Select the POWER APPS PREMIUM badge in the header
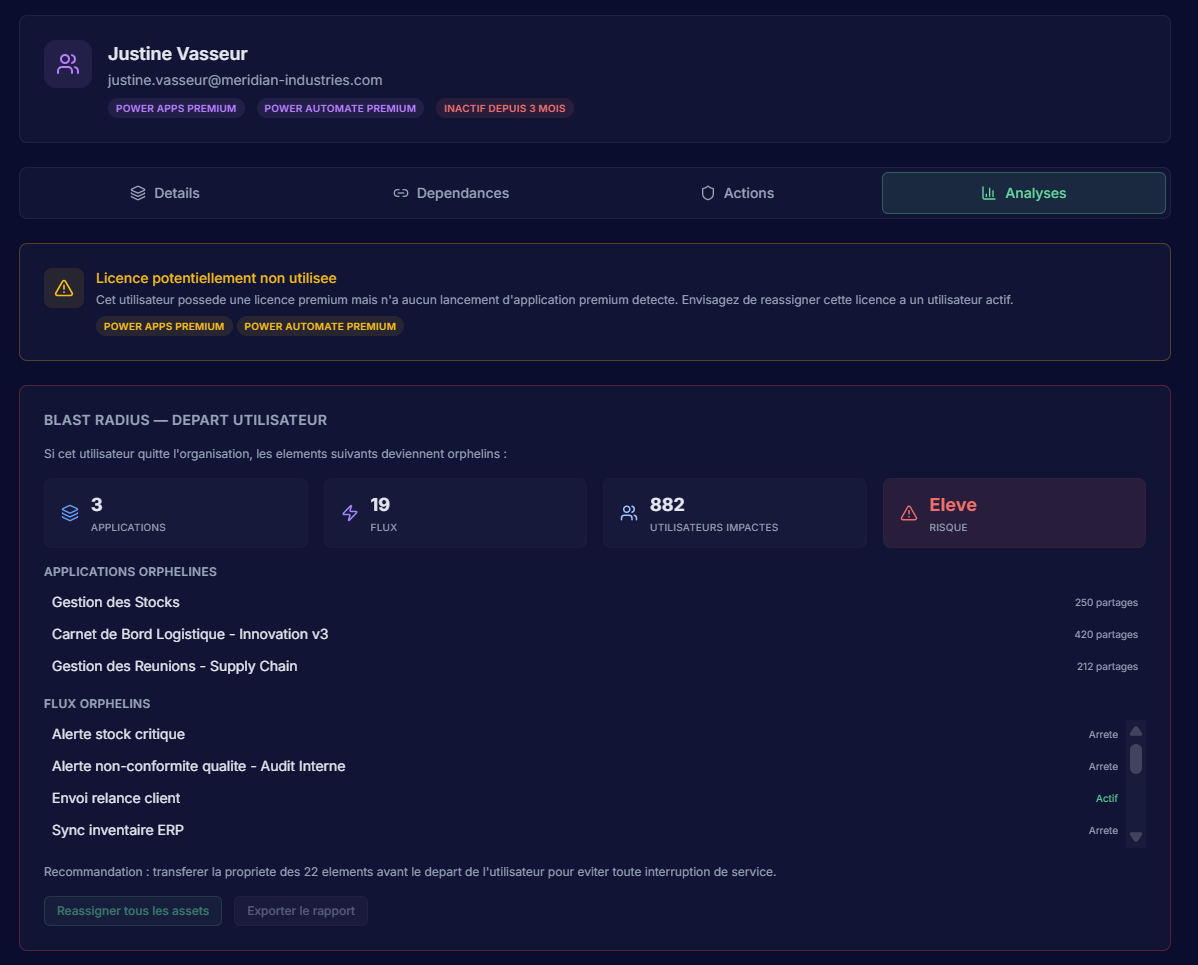 [x=176, y=108]
